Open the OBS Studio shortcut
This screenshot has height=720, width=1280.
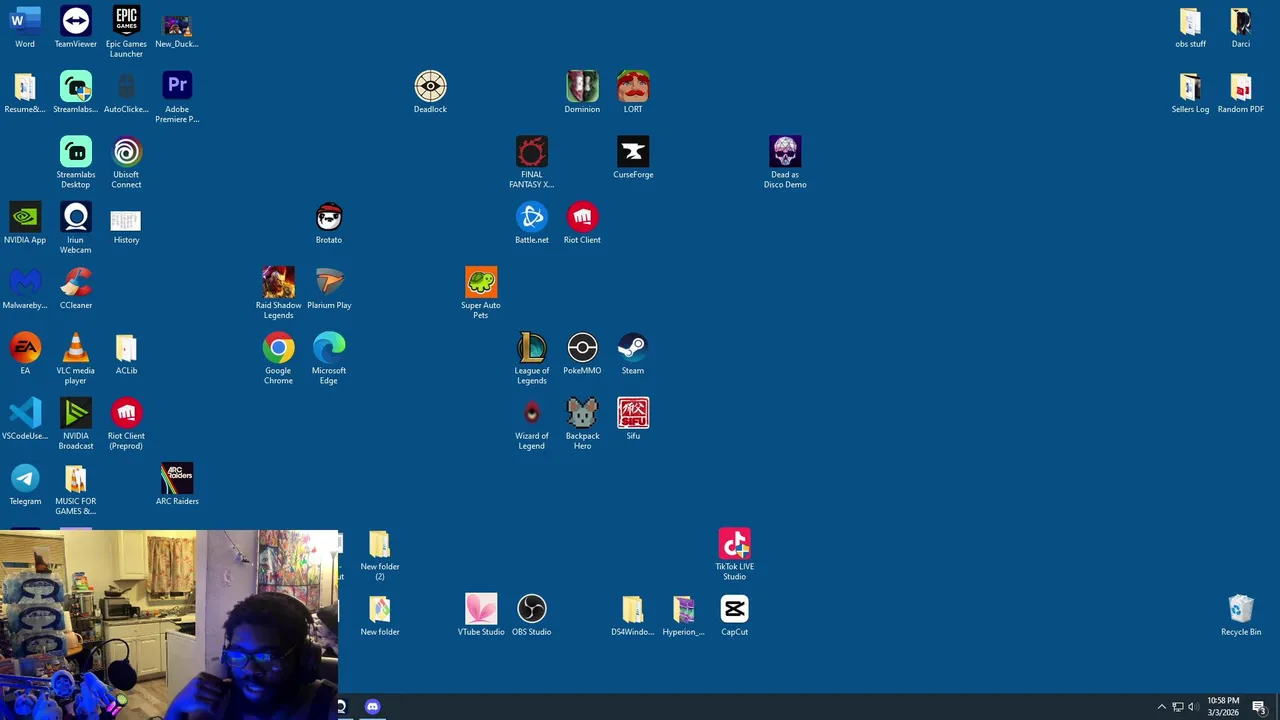point(531,609)
